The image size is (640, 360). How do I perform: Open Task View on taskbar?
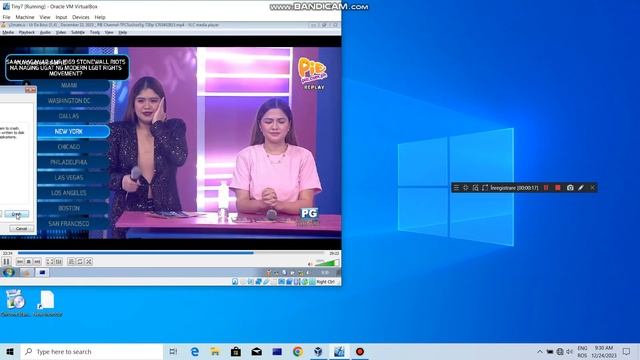[x=173, y=351]
